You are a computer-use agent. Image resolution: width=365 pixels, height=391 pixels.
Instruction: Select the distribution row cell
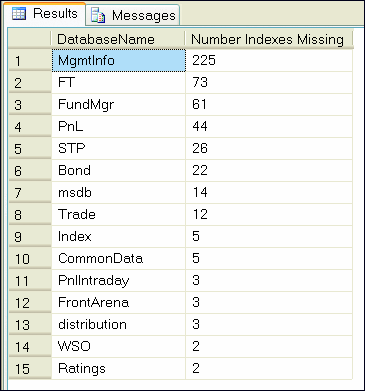118,324
